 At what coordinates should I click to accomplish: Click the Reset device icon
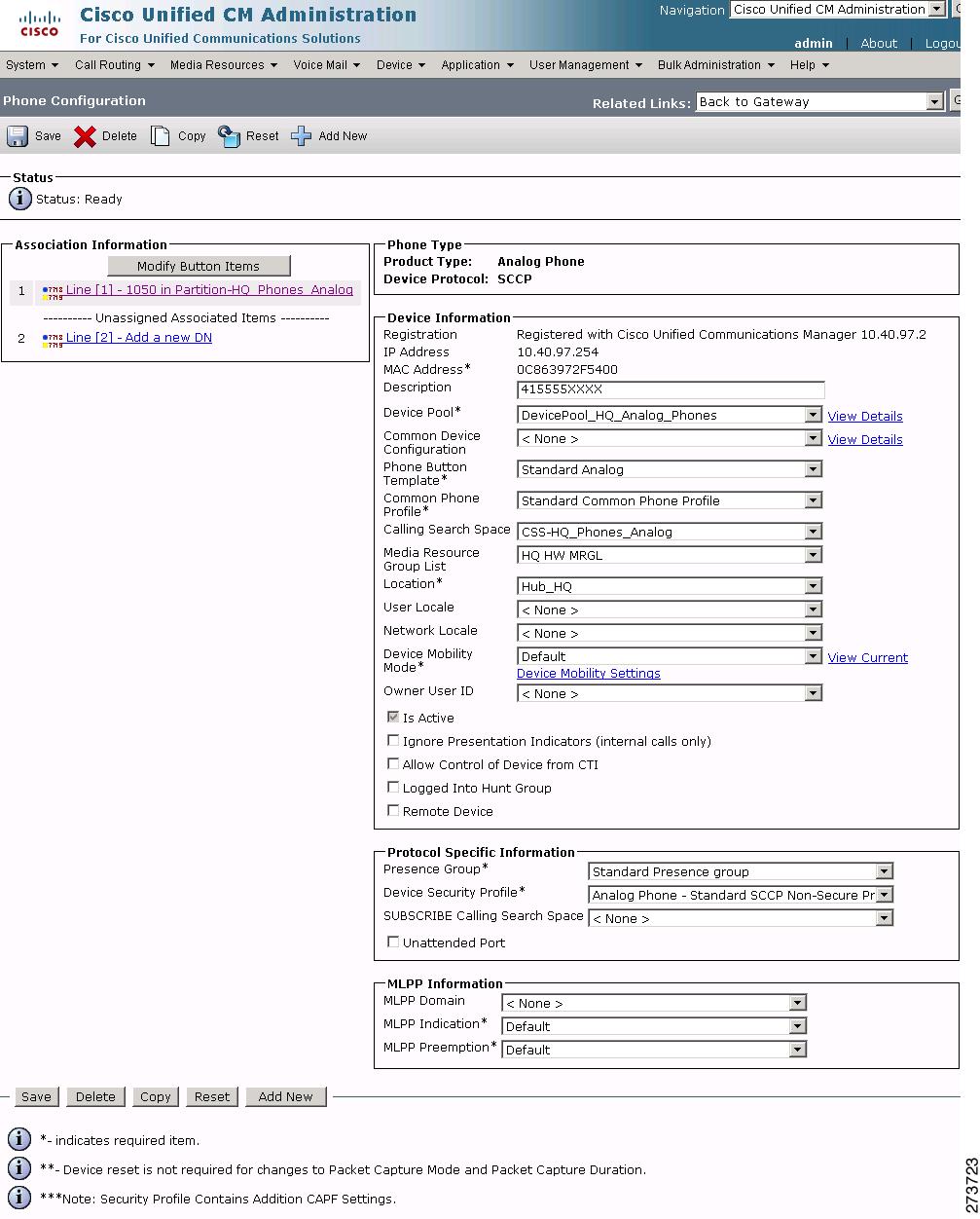229,136
